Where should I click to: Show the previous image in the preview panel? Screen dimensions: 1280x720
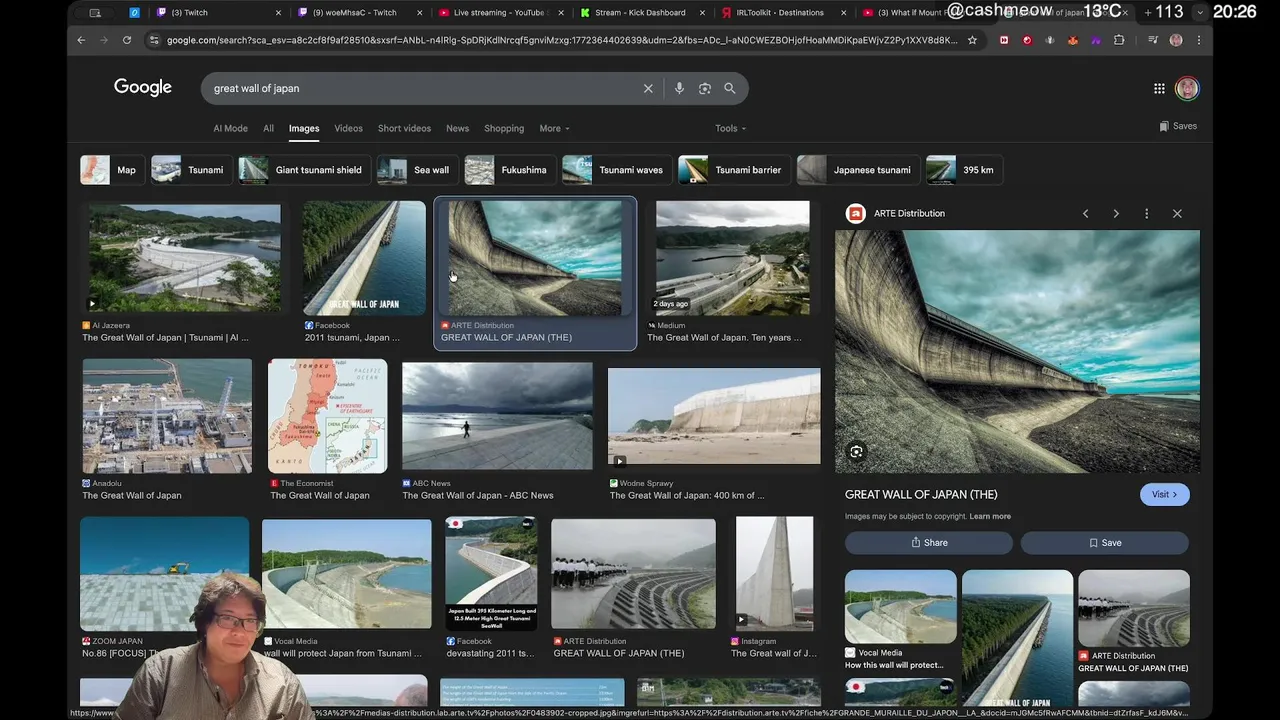1085,213
